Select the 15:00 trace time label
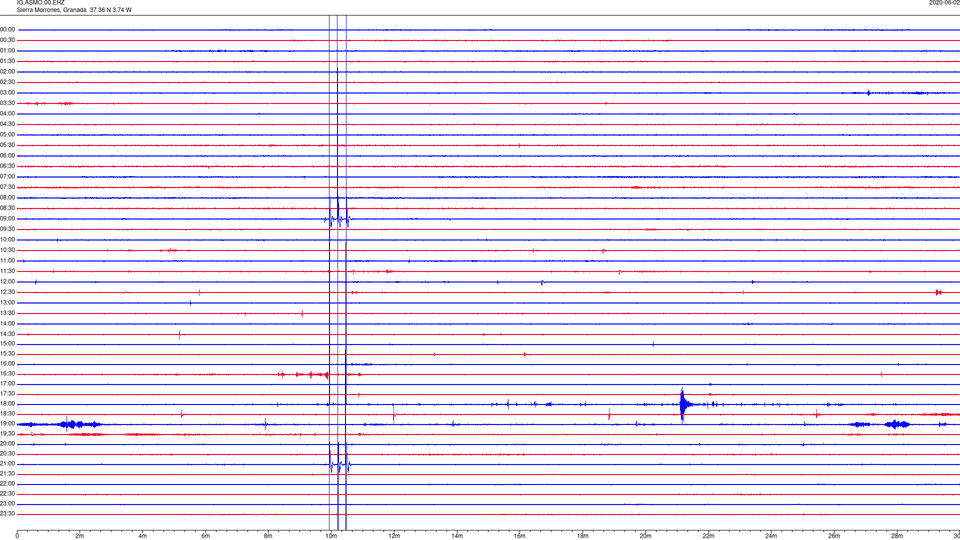The width and height of the screenshot is (960, 540). (7, 344)
